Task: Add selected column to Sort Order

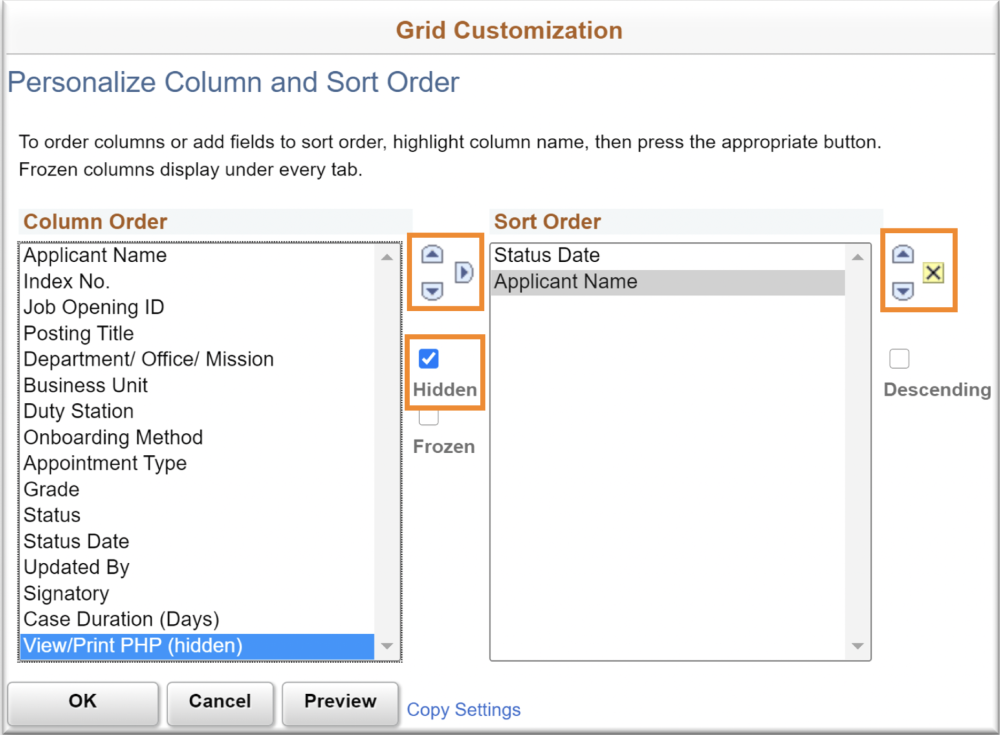Action: [x=464, y=272]
